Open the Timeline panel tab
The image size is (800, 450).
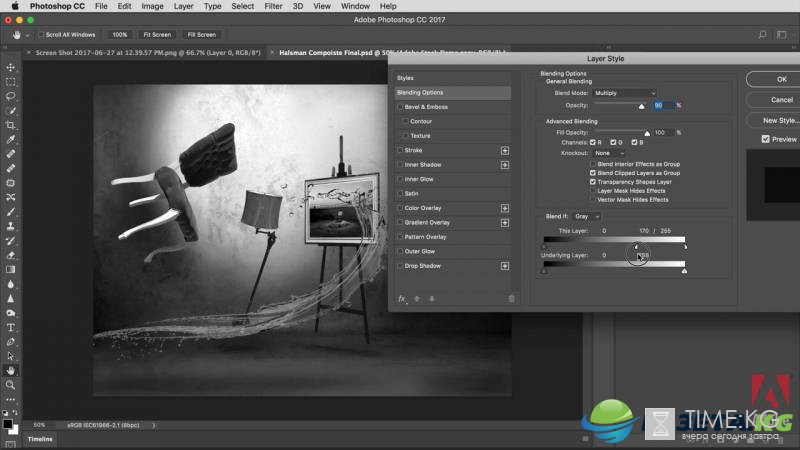click(40, 439)
